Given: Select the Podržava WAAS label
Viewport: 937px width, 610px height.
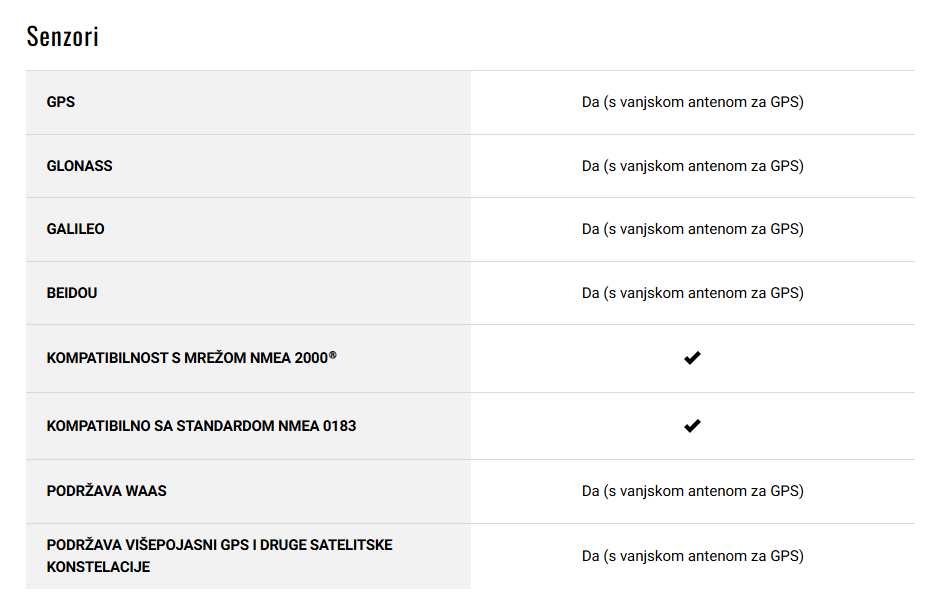Looking at the screenshot, I should click(x=106, y=491).
